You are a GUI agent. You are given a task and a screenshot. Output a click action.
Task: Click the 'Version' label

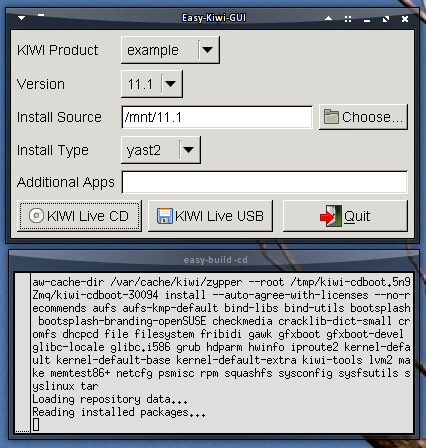[41, 84]
